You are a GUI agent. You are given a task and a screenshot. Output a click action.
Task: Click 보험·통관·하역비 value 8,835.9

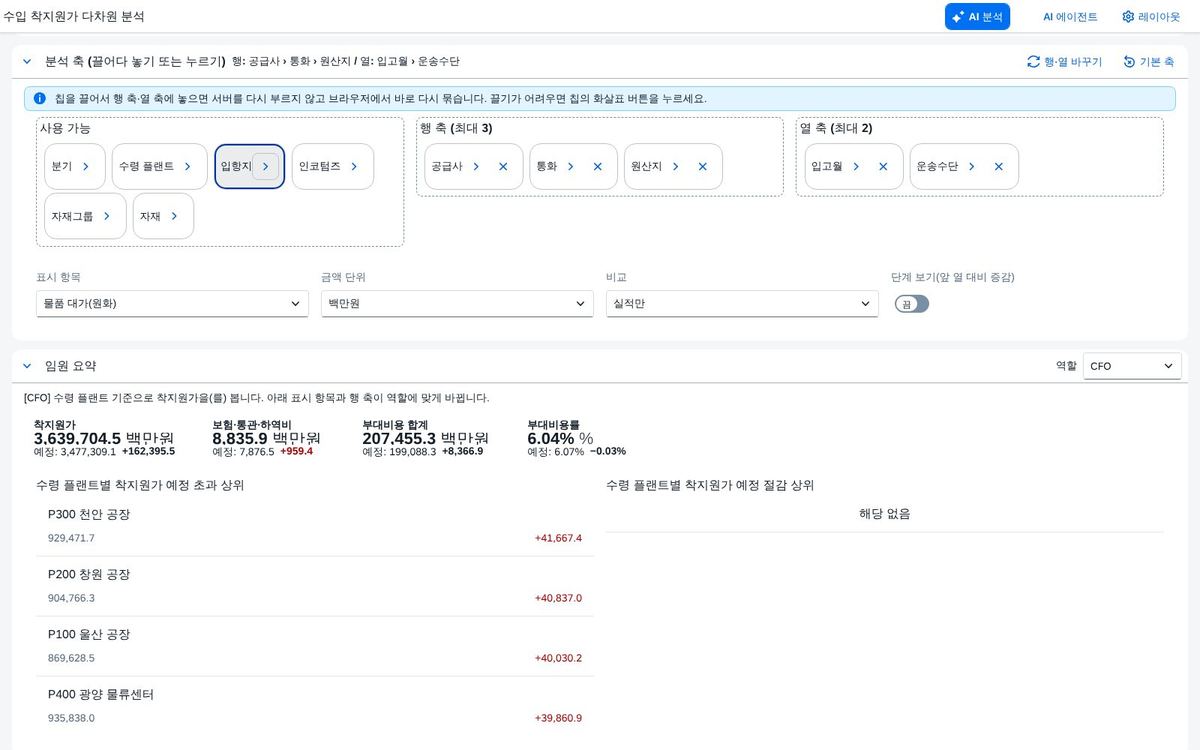click(240, 438)
